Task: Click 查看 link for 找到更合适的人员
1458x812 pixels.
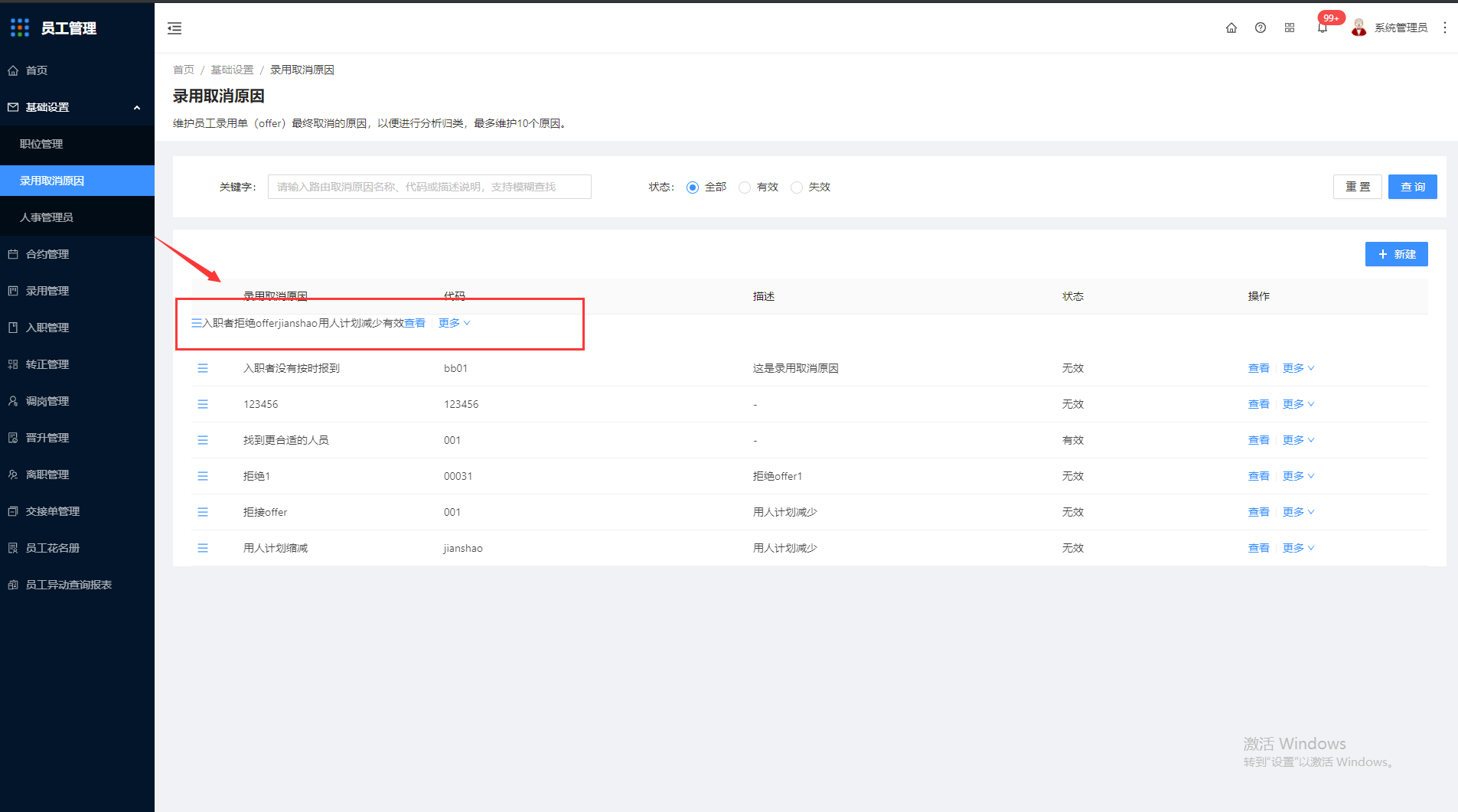Action: coord(1259,440)
